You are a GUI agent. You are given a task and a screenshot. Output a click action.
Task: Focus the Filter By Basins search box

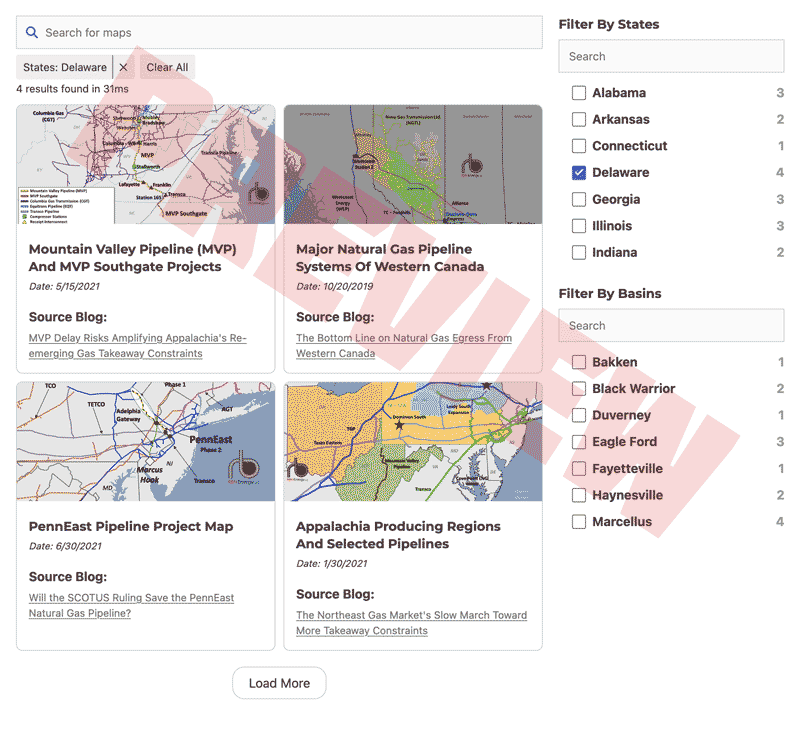pos(671,325)
